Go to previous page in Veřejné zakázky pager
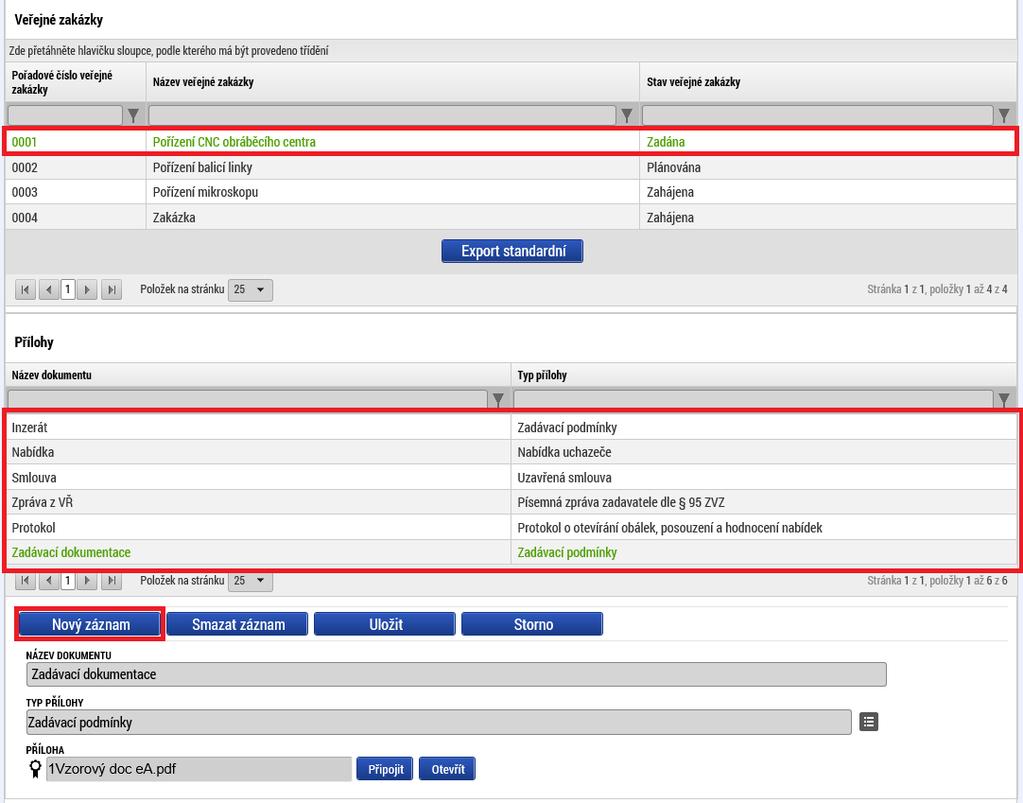Screen dimensions: 1023x803 (48, 289)
